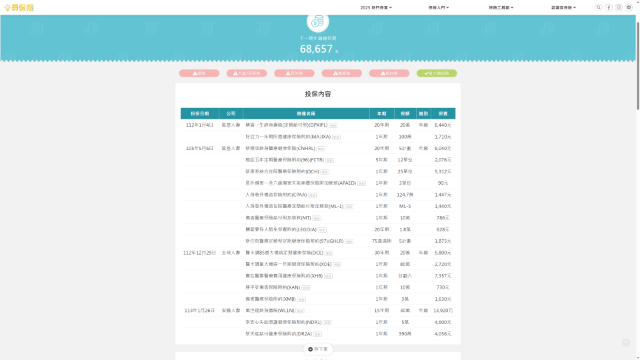Select the date cell 112年12月29日
The width and height of the screenshot is (640, 360).
200,253
